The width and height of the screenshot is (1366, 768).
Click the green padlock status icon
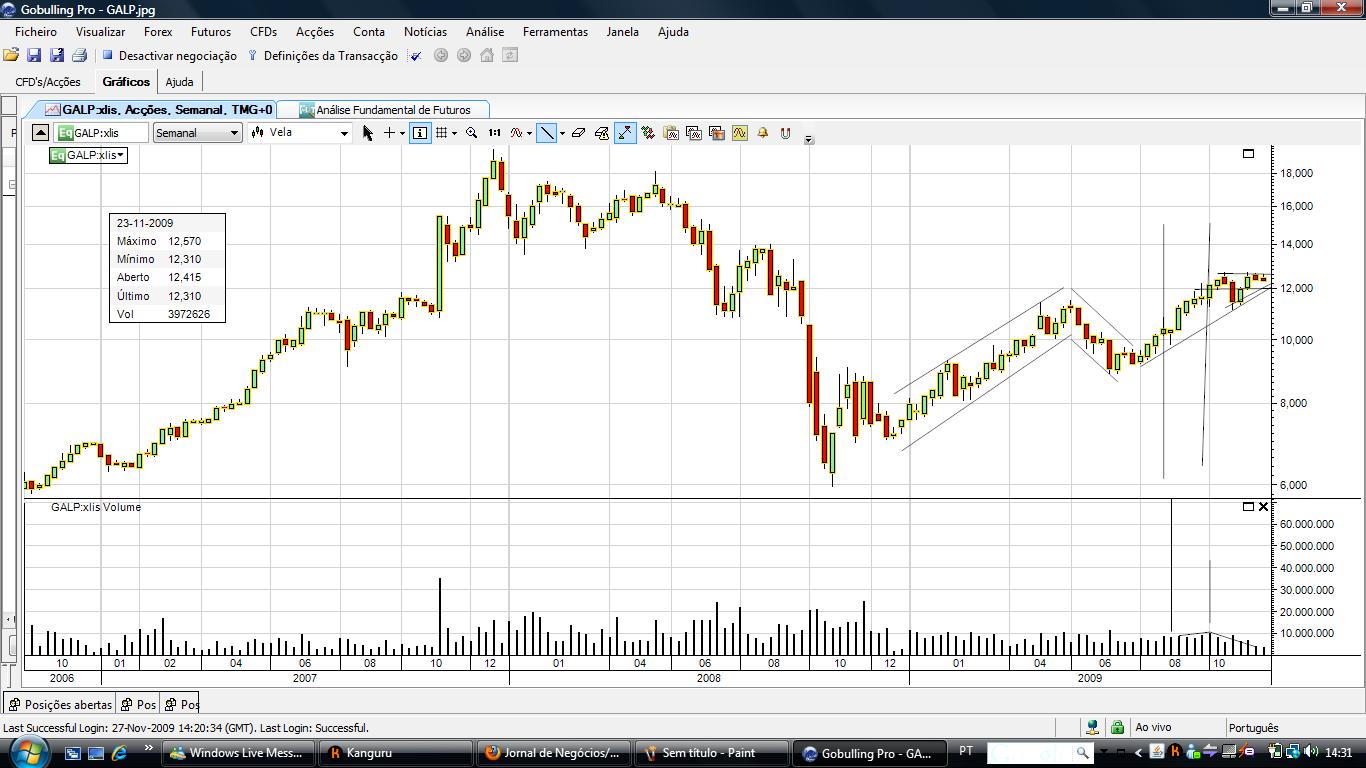coord(1117,728)
